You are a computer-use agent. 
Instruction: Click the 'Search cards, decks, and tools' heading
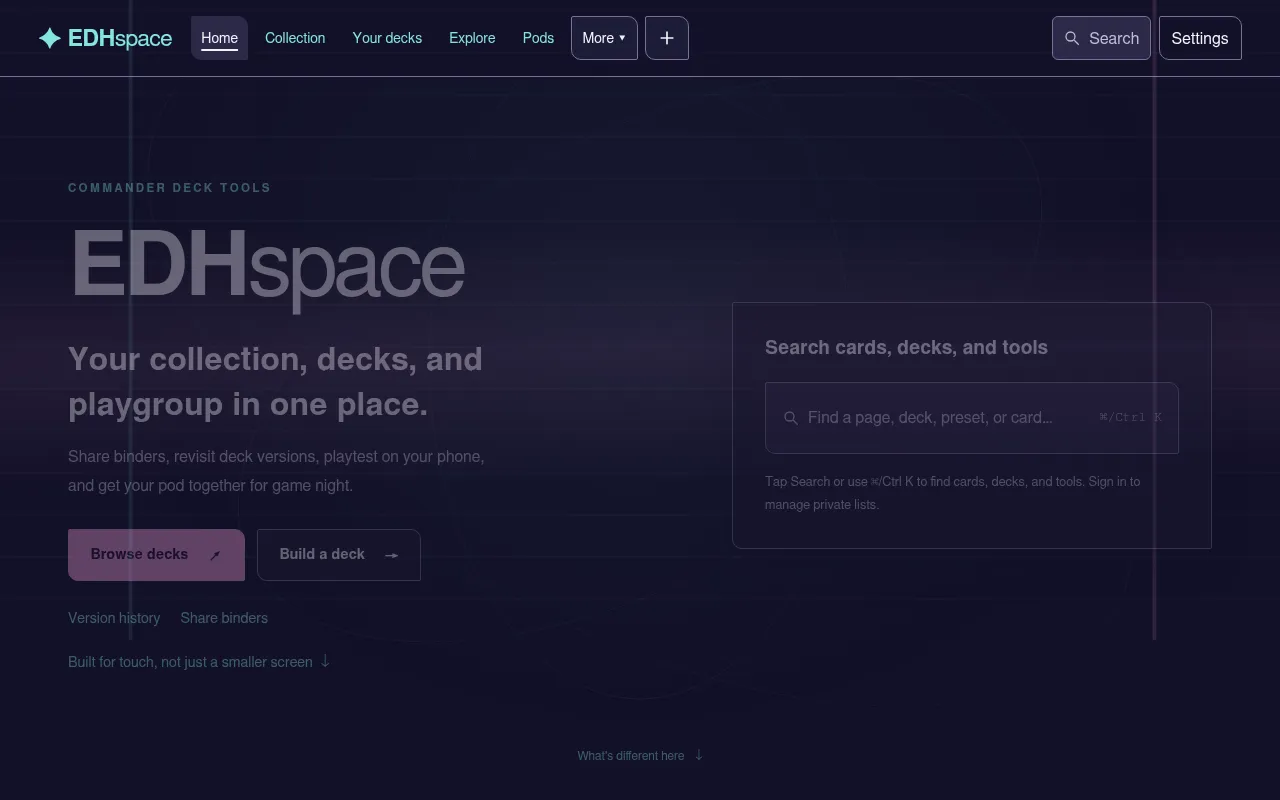pyautogui.click(x=906, y=347)
